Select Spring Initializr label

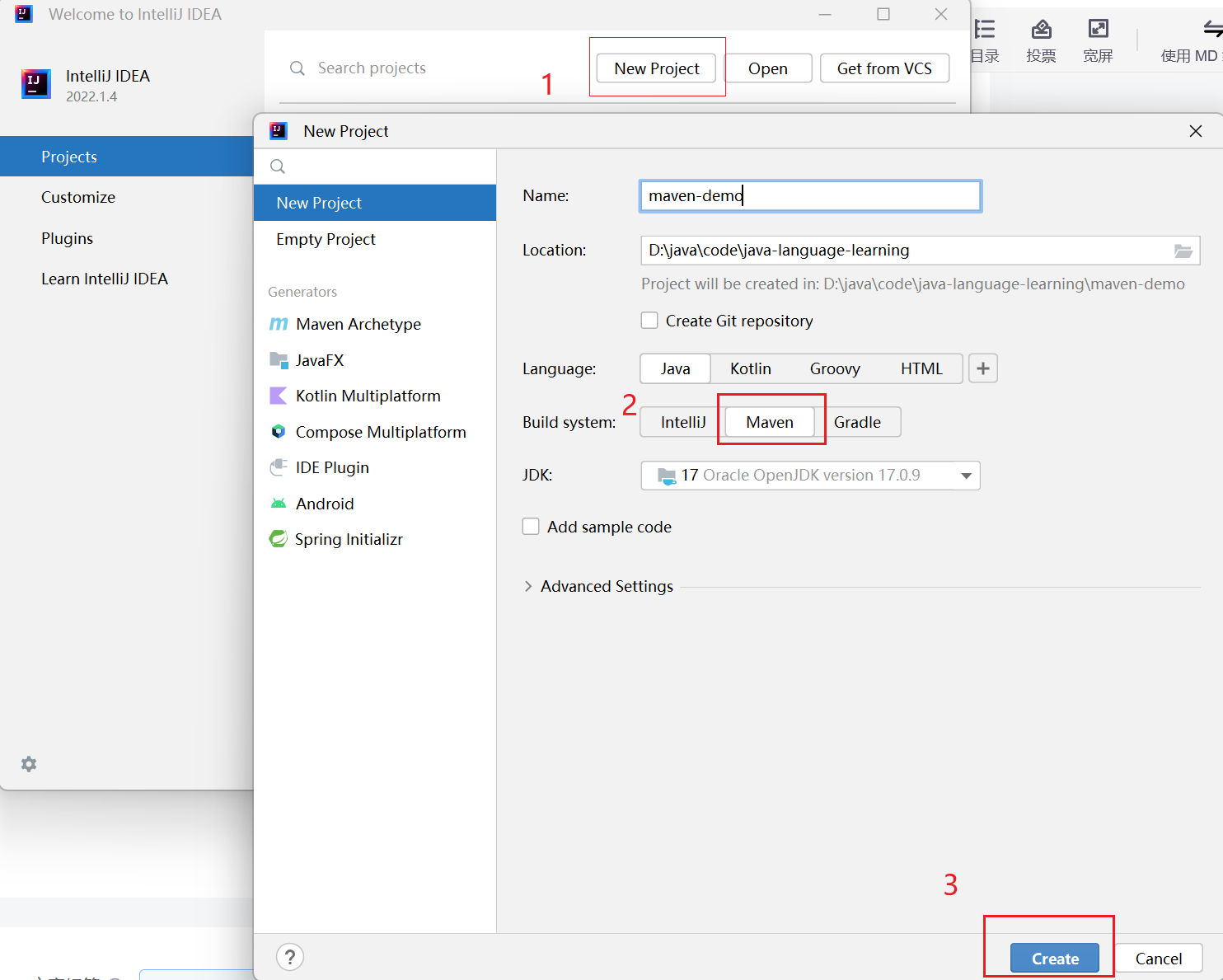[x=349, y=539]
